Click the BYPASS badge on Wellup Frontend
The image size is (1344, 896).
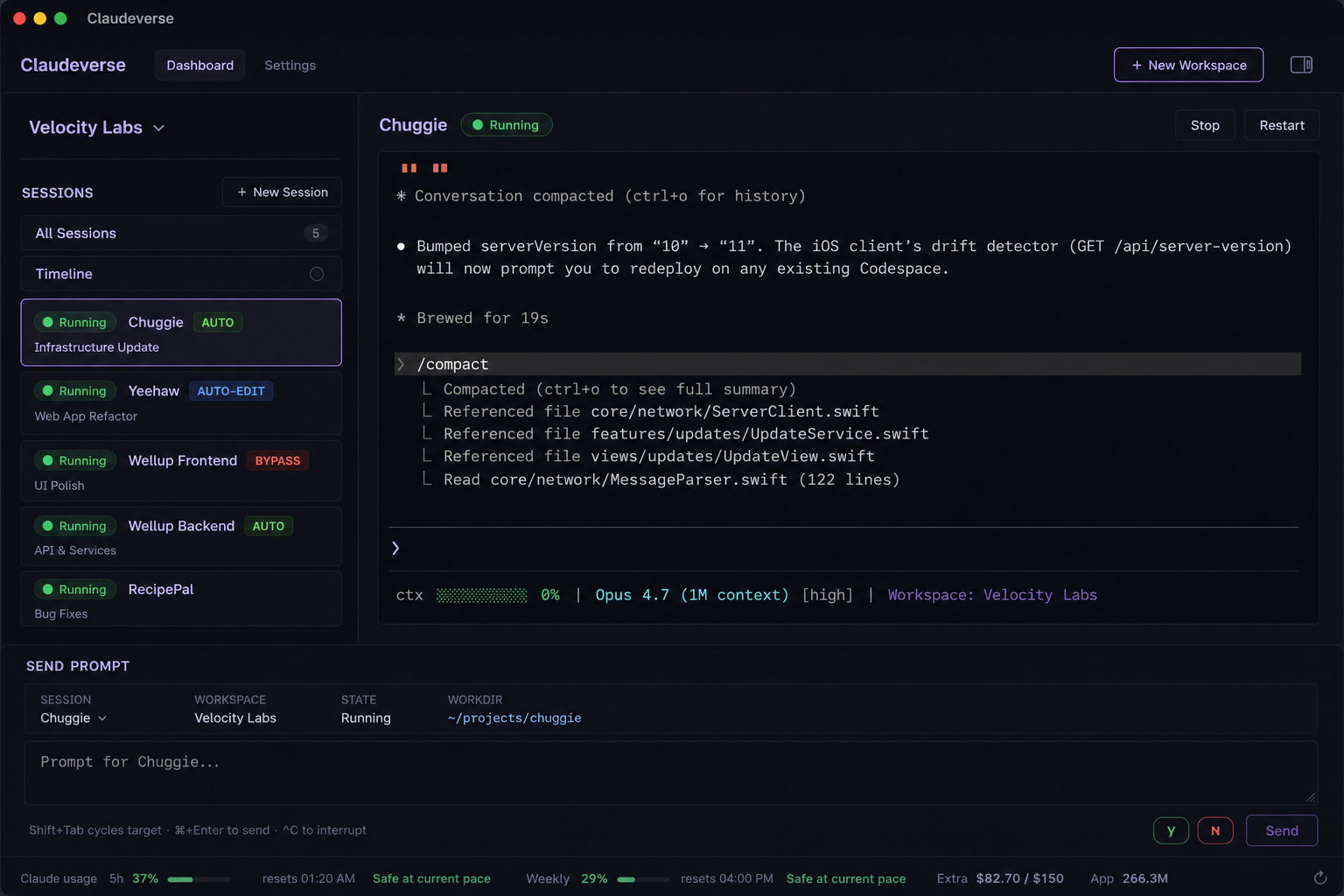(x=277, y=460)
